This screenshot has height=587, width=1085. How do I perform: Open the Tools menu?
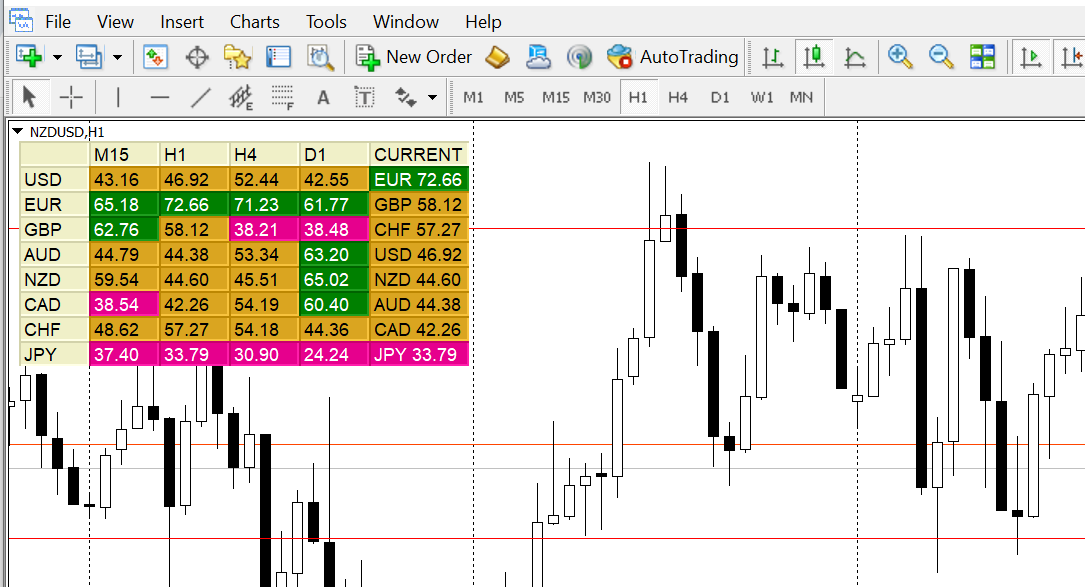click(x=327, y=22)
